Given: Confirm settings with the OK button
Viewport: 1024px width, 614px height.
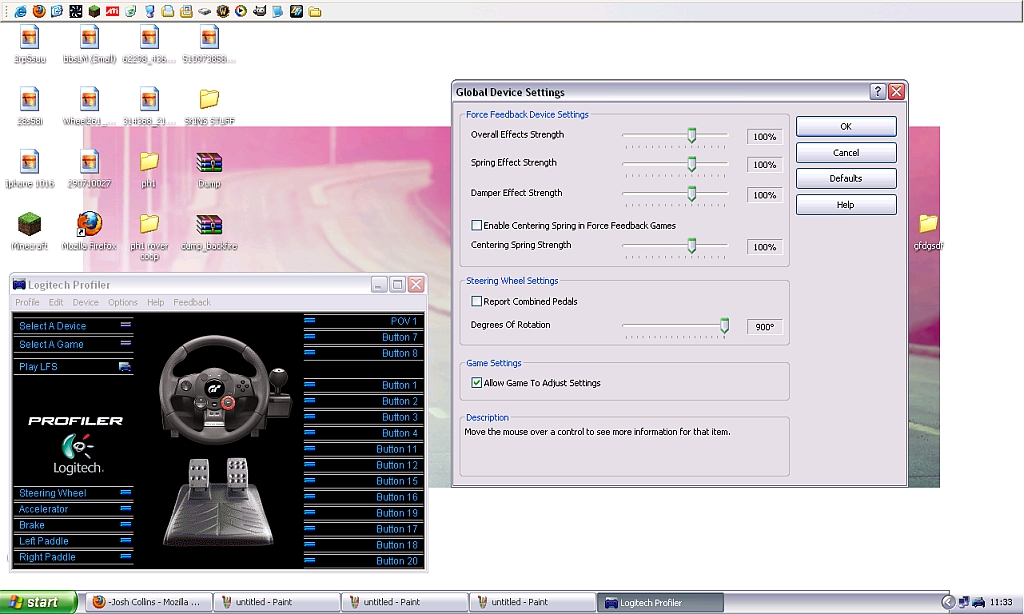Looking at the screenshot, I should click(x=846, y=127).
